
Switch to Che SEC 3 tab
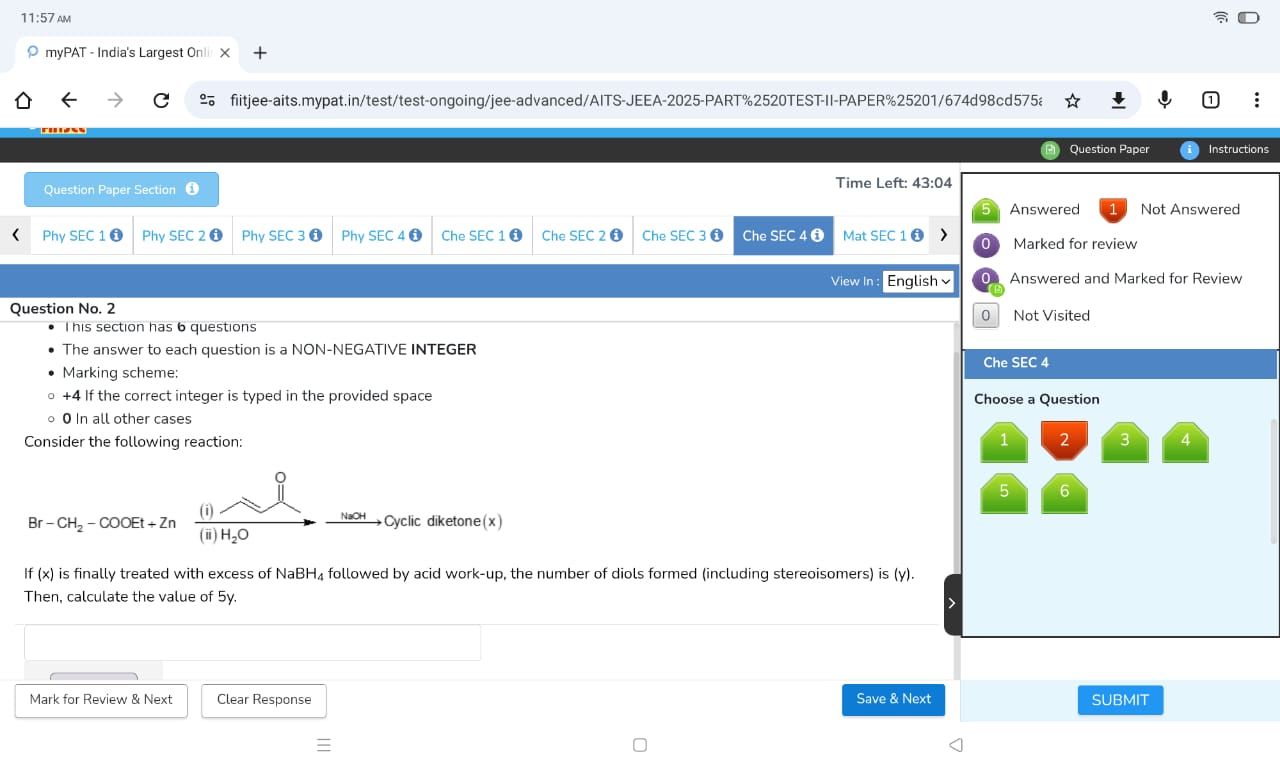[682, 235]
